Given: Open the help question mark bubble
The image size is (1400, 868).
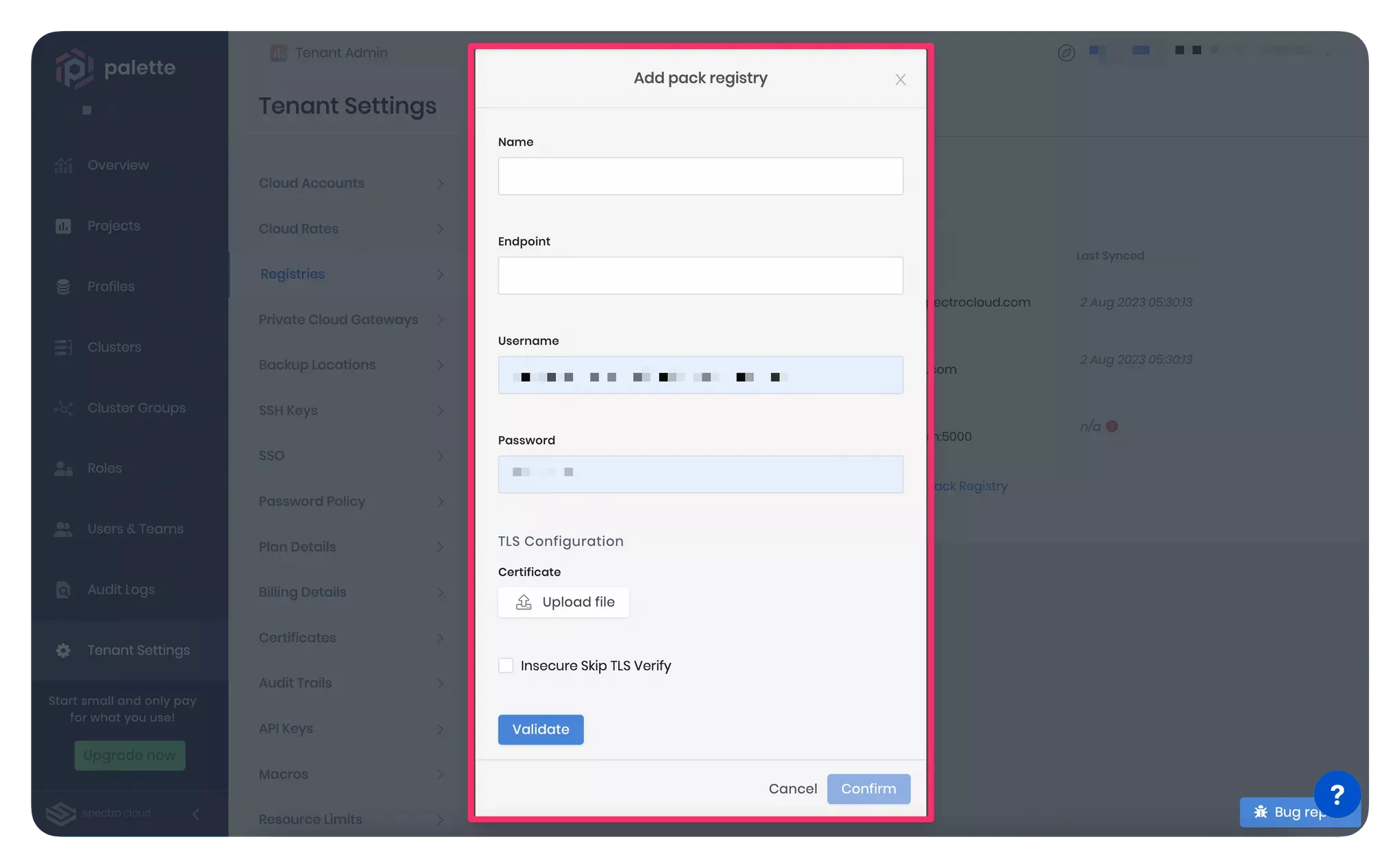Looking at the screenshot, I should (1337, 796).
